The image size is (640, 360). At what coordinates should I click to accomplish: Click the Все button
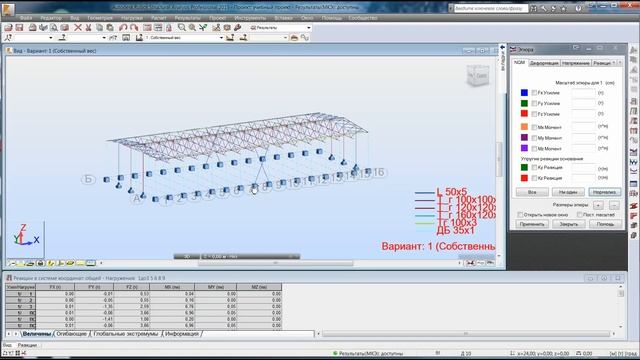coord(532,192)
